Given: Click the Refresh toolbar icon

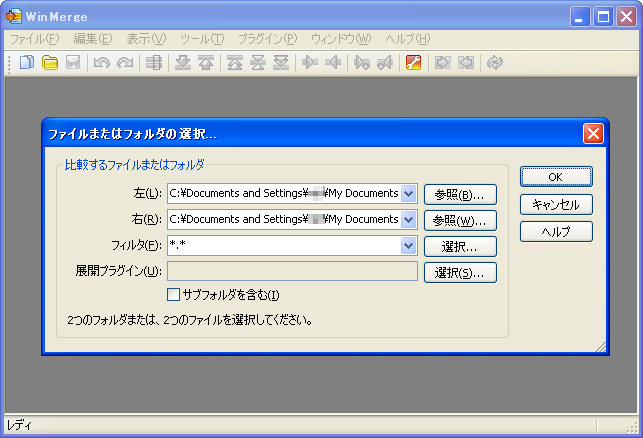Looking at the screenshot, I should point(495,63).
